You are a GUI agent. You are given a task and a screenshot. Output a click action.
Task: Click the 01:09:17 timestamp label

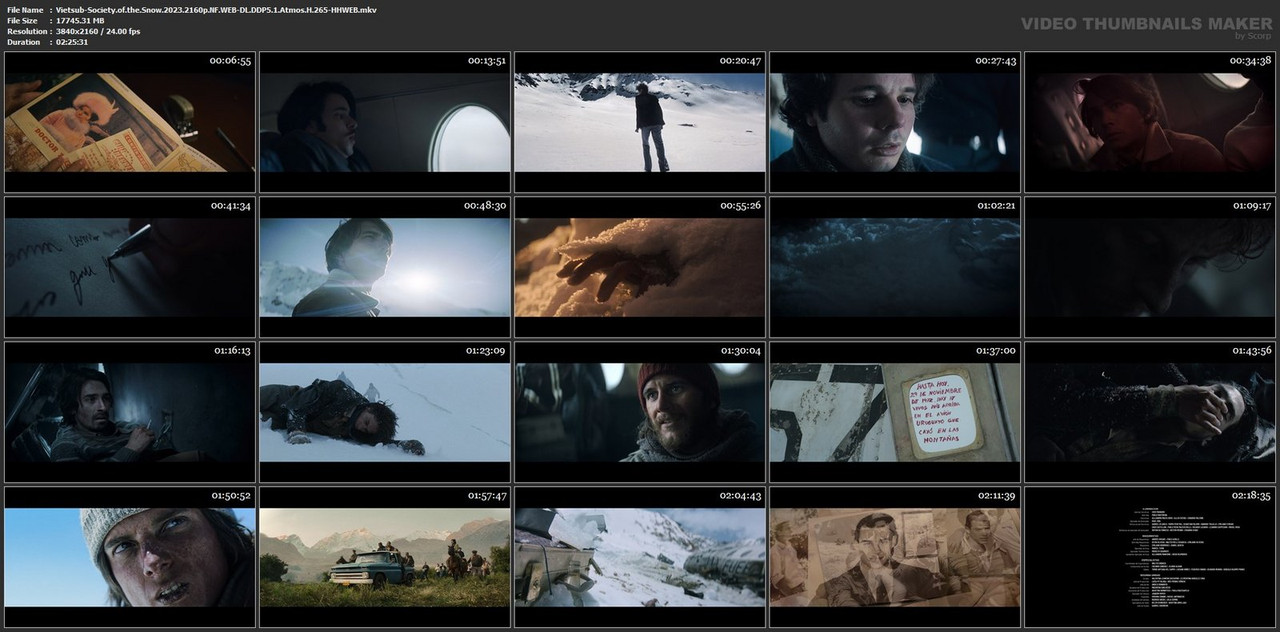coord(1250,206)
